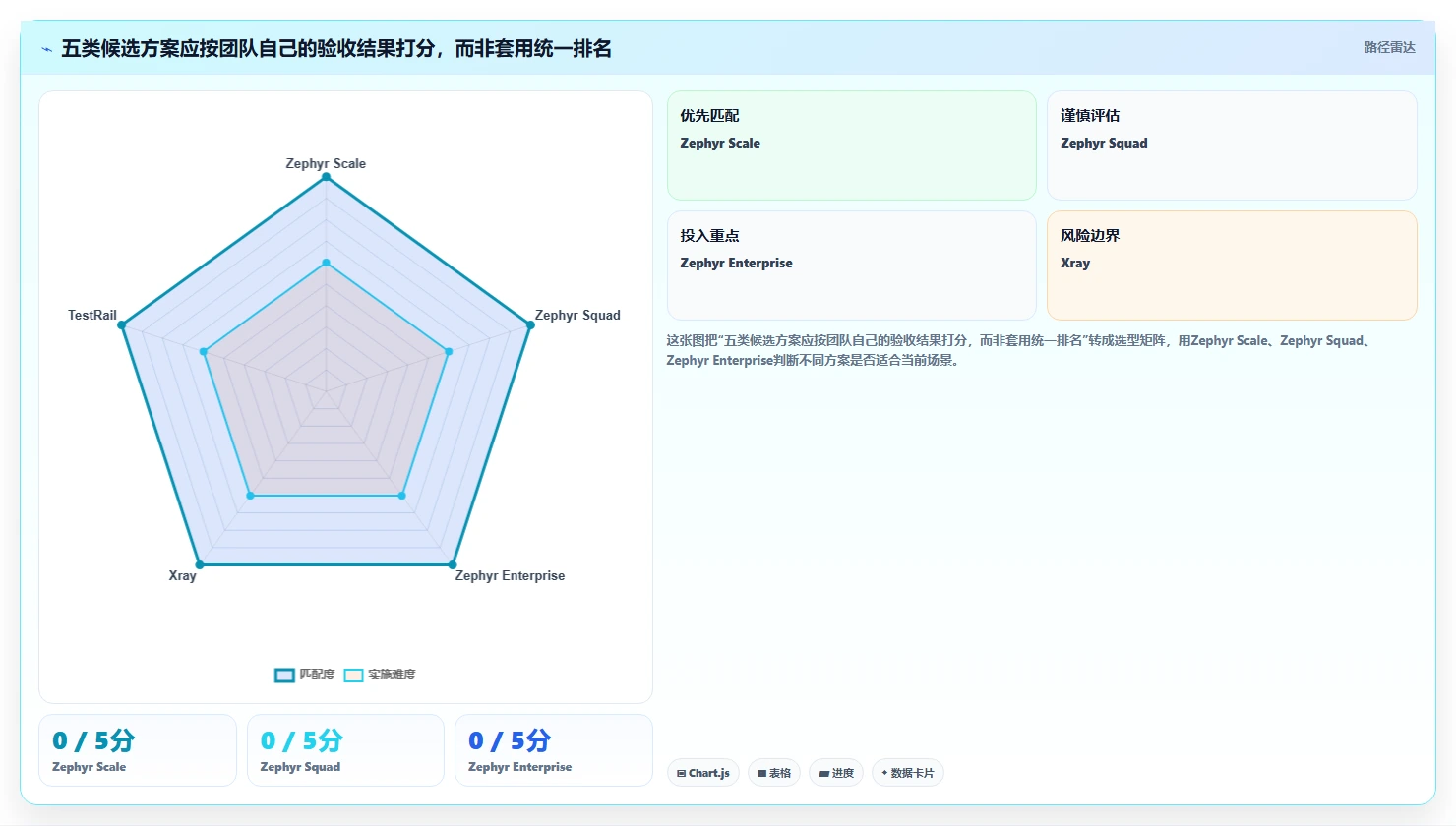Screen dimensions: 1456x826
Task: Open the 风险边界 Xray card
Action: [1232, 265]
